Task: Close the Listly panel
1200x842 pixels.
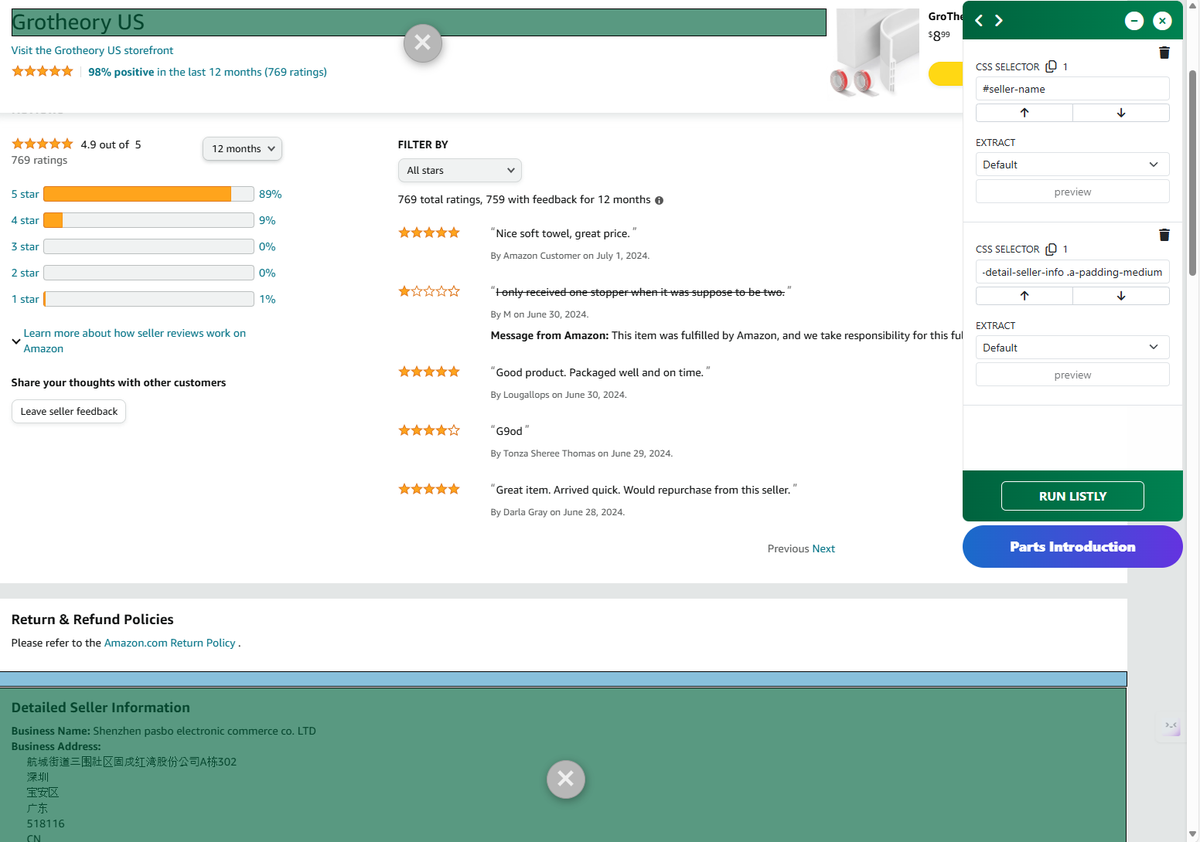Action: [1162, 21]
